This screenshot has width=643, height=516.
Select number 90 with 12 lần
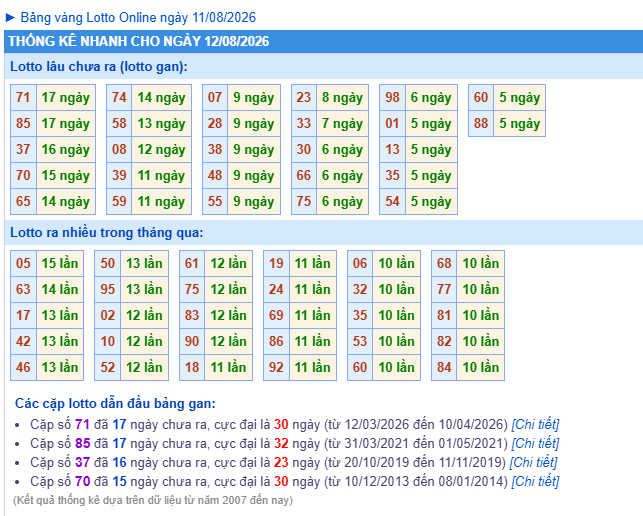(192, 341)
